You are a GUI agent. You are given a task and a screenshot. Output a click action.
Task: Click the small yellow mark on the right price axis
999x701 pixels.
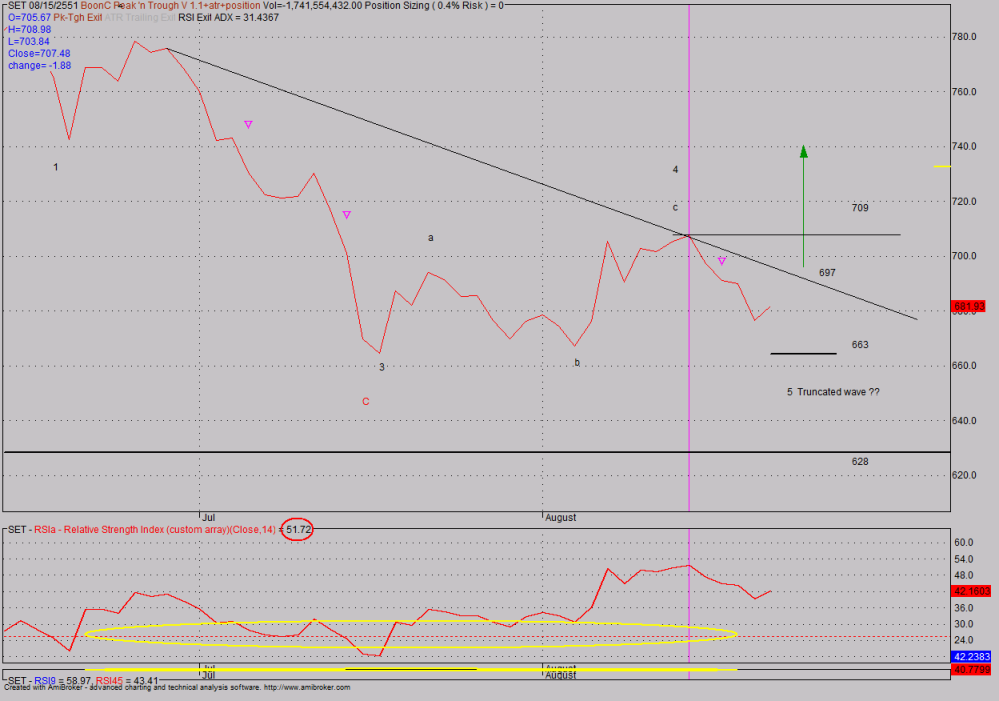coord(942,167)
